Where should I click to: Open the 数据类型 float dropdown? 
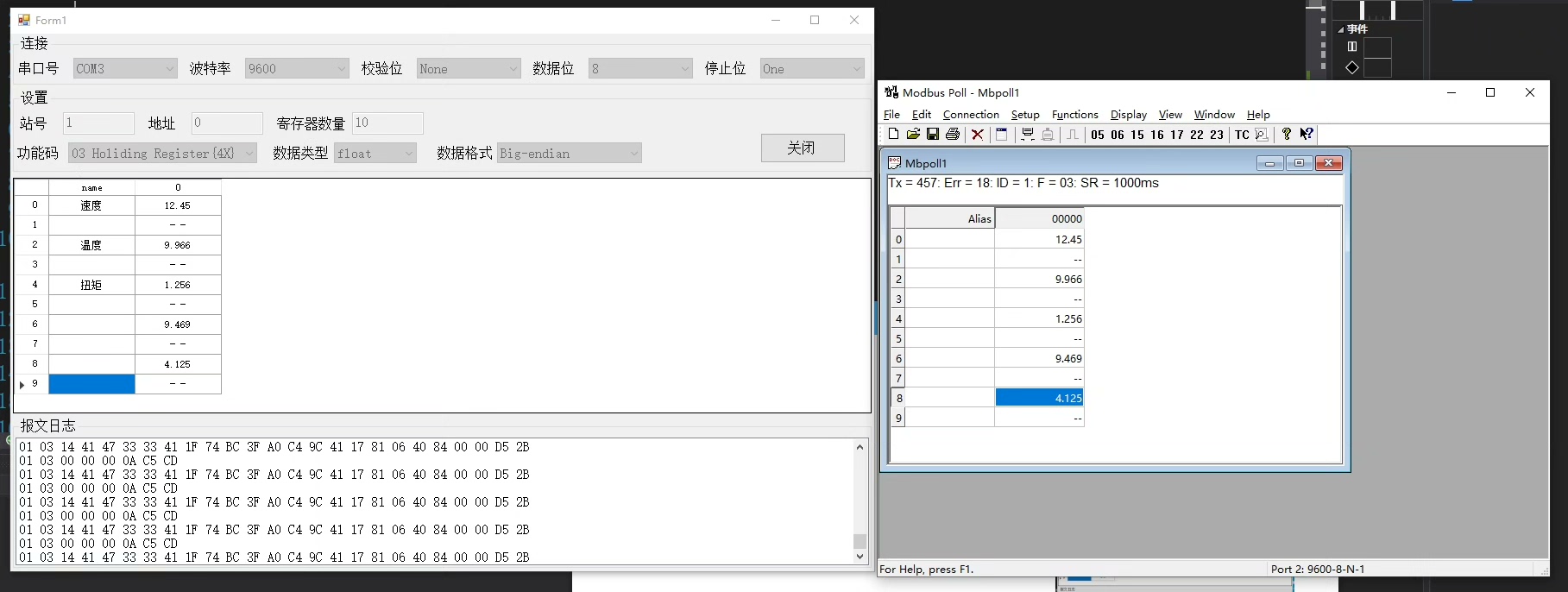(375, 153)
